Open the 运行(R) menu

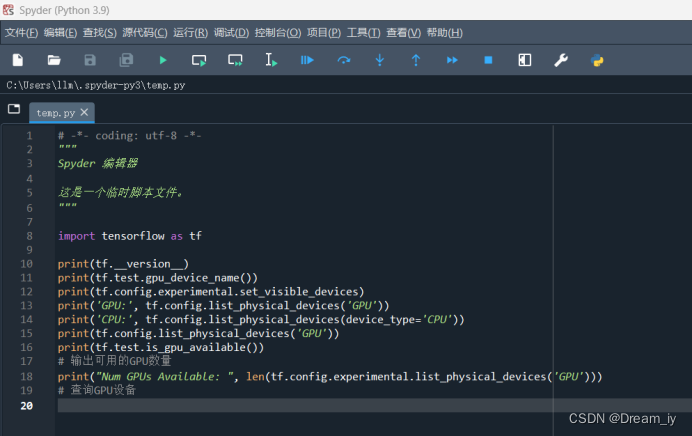click(190, 33)
